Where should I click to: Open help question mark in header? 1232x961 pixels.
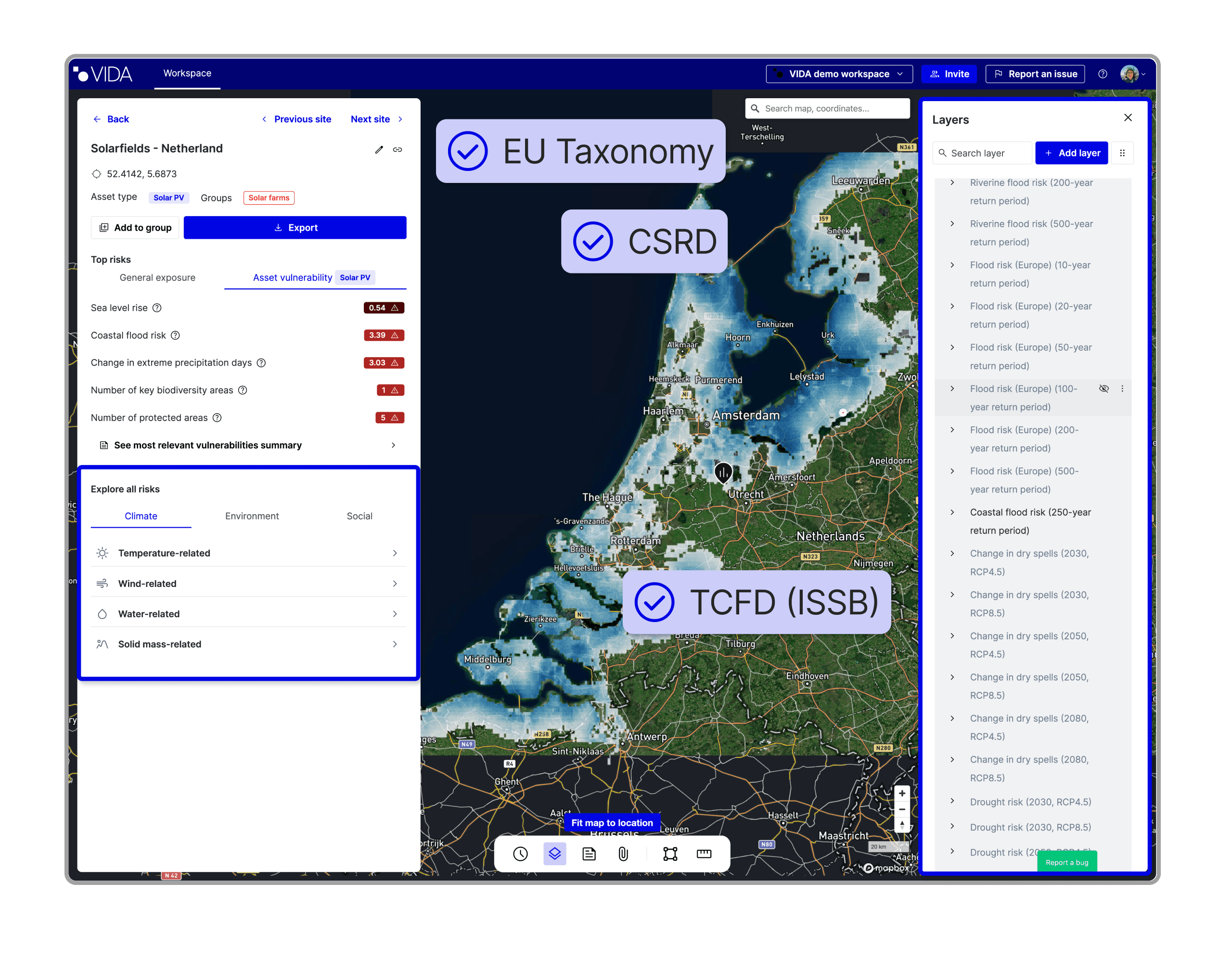[x=1102, y=74]
